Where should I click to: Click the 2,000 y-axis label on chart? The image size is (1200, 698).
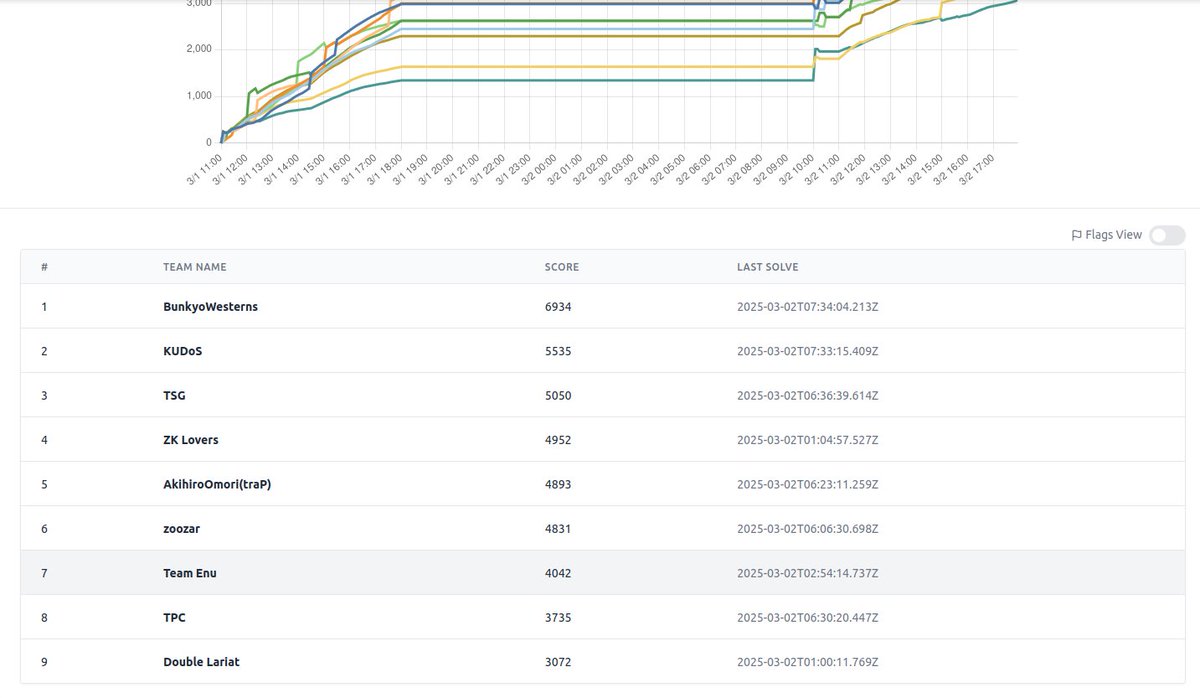pos(198,49)
